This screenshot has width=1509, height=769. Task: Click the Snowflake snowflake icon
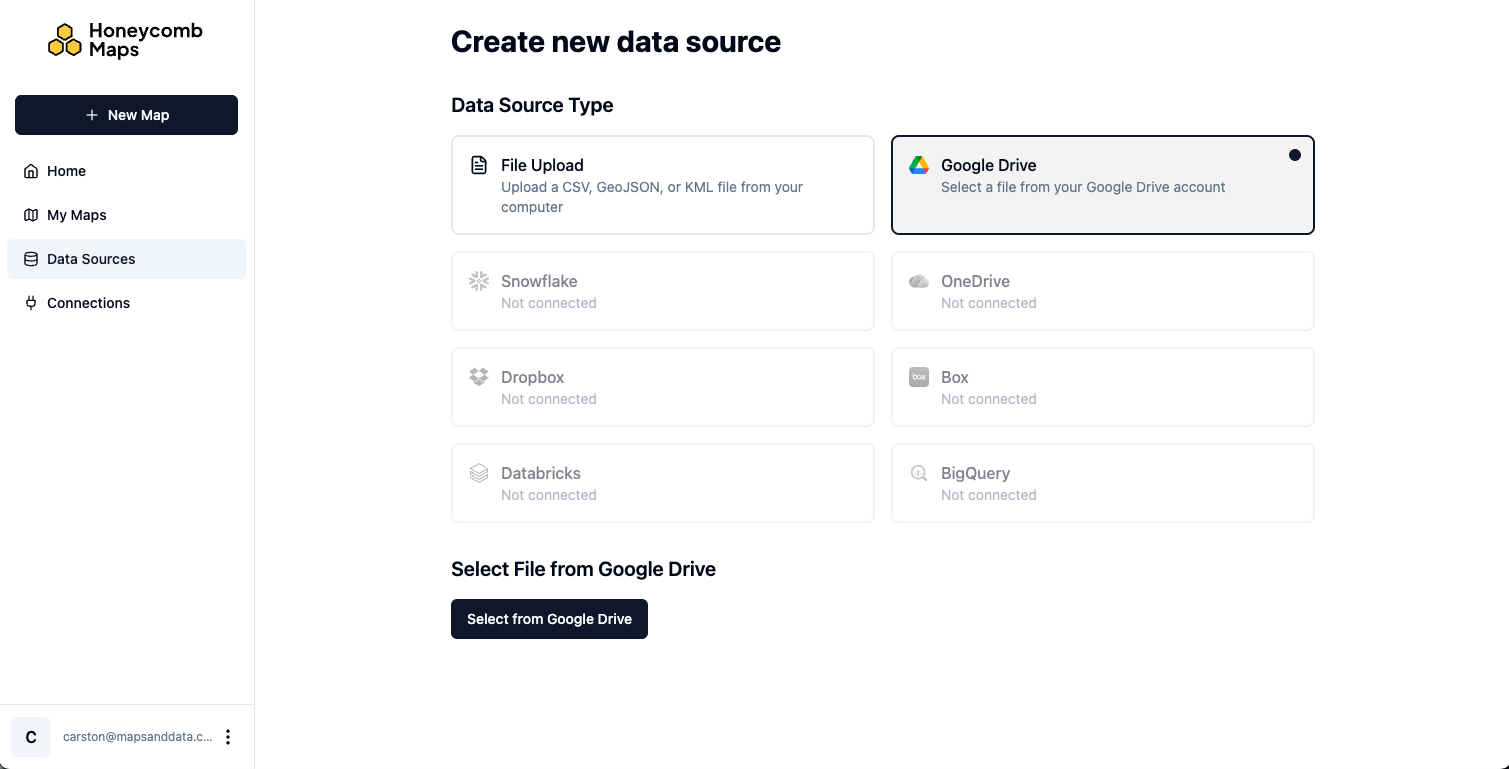479,281
